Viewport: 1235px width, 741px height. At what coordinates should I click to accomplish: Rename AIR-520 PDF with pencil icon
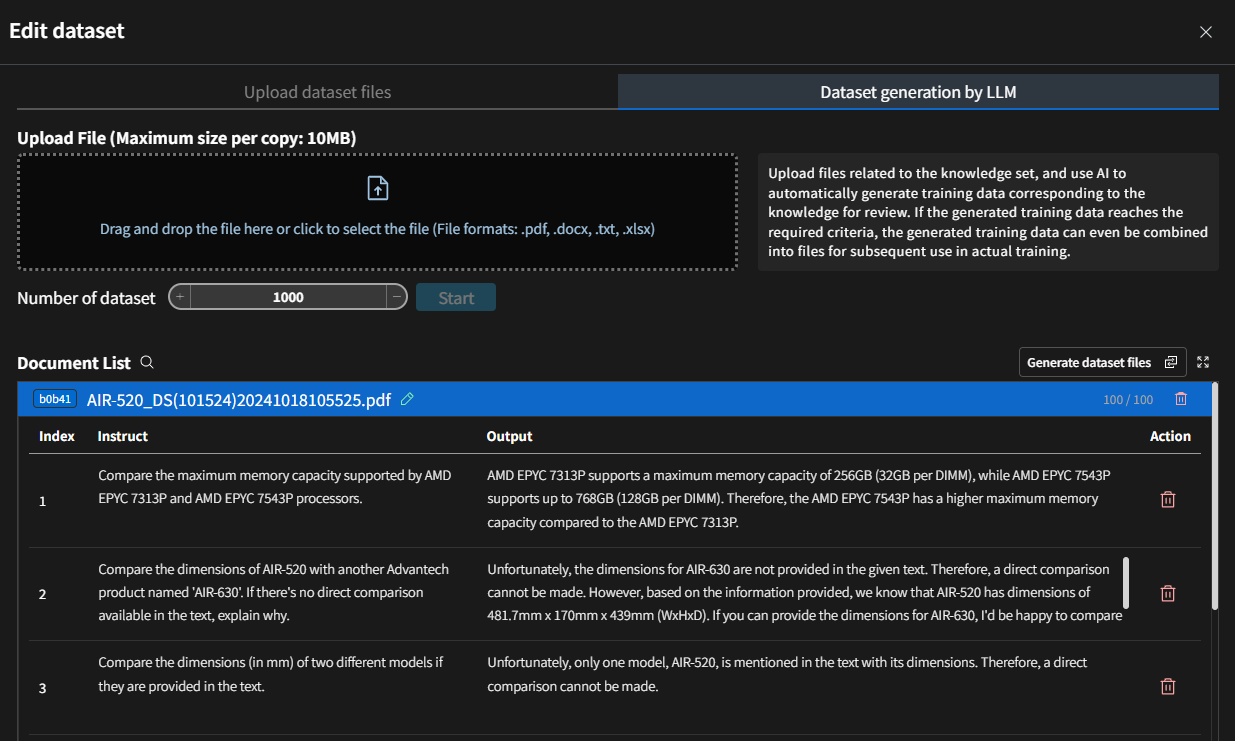click(x=407, y=399)
